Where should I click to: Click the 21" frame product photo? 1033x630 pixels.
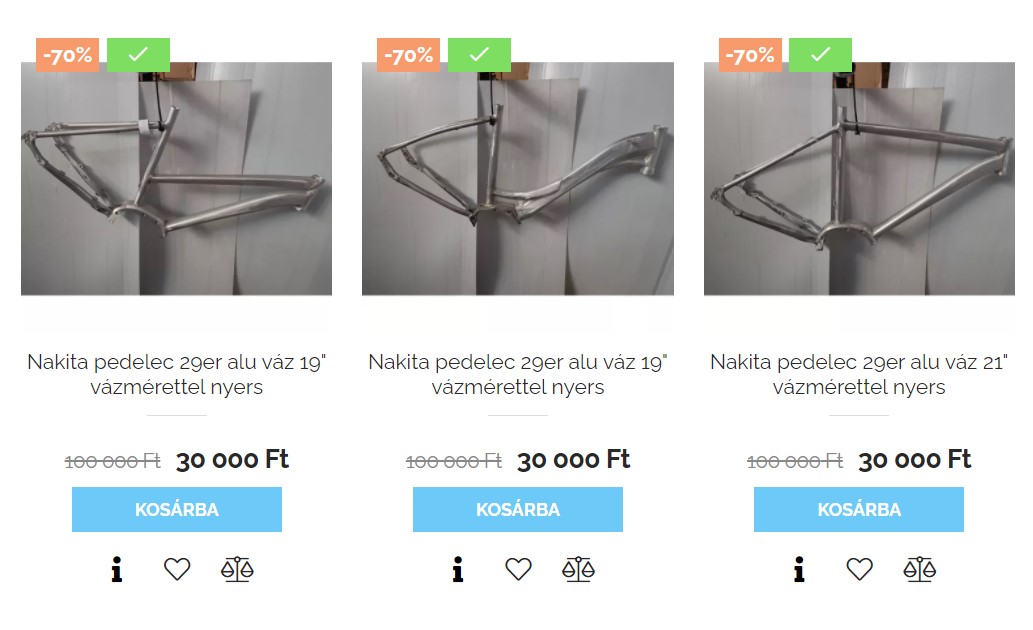point(859,179)
